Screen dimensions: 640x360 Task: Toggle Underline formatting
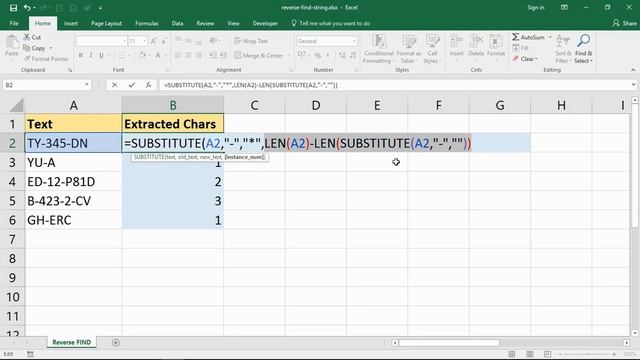pos(101,55)
